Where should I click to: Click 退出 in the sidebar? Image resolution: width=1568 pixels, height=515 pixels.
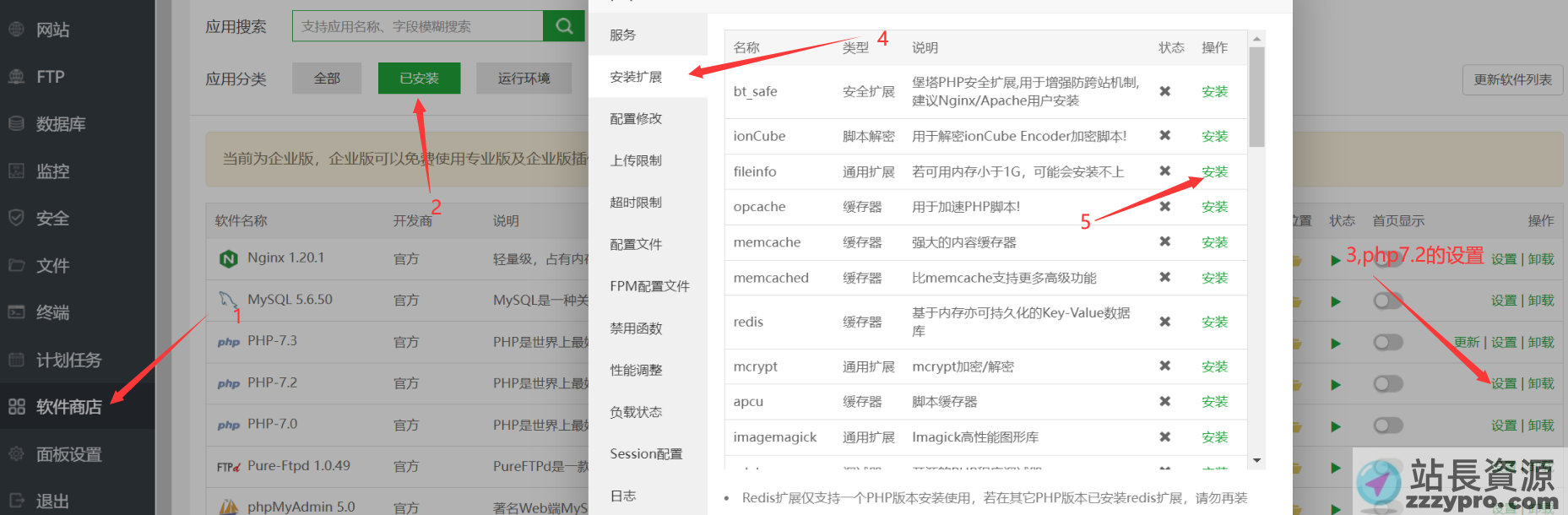coord(52,501)
